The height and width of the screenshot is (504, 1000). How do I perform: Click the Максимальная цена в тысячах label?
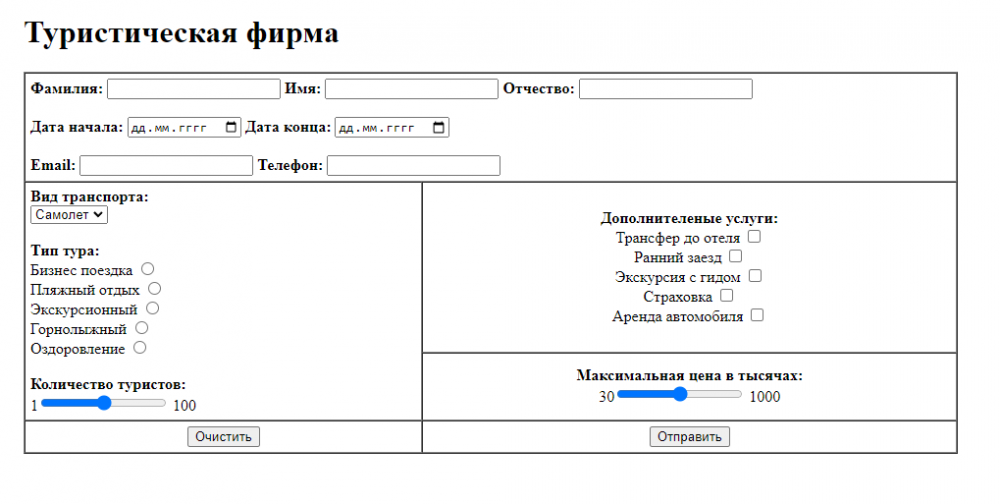[689, 375]
